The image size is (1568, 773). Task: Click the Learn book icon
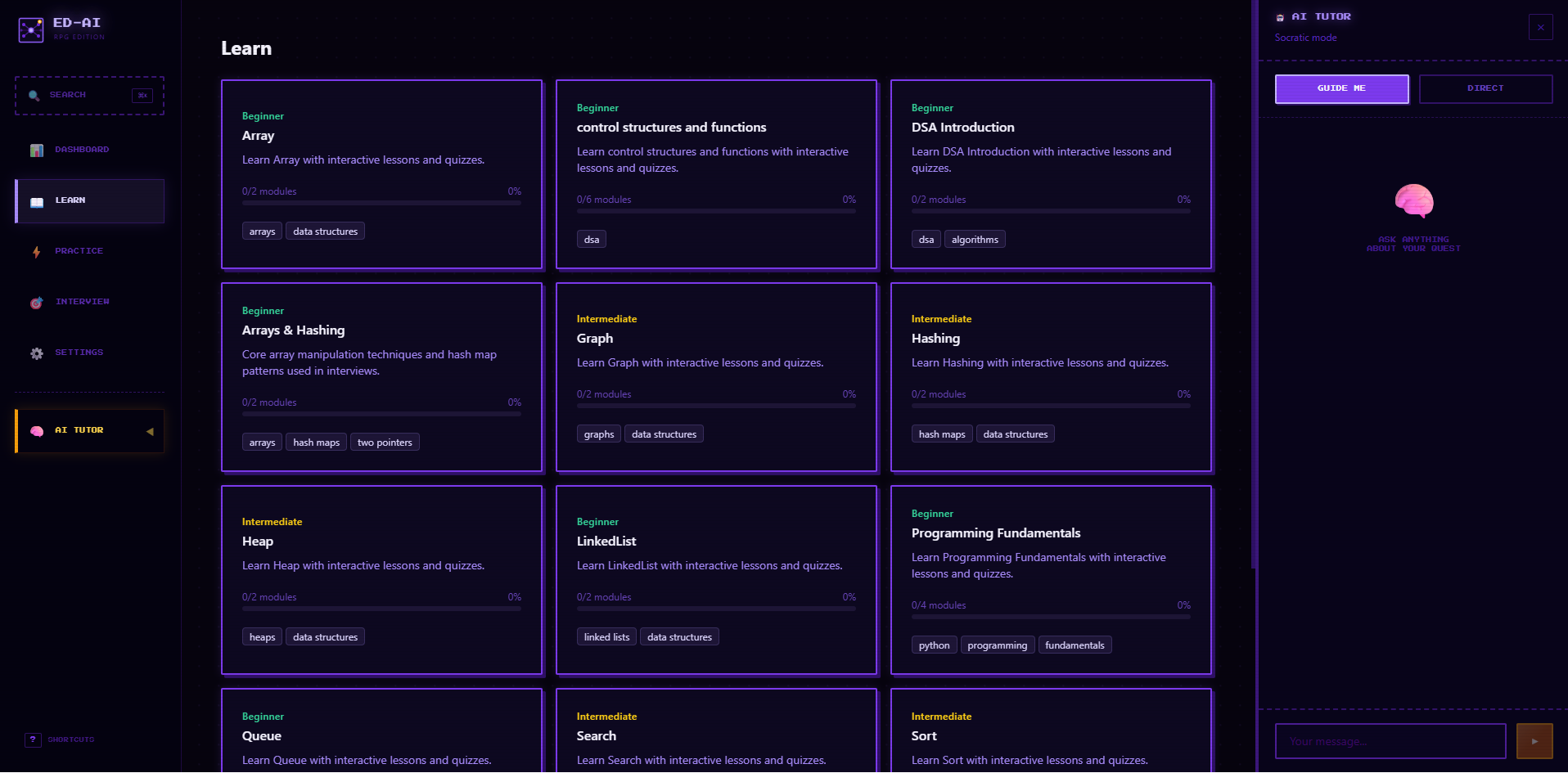[x=37, y=201]
